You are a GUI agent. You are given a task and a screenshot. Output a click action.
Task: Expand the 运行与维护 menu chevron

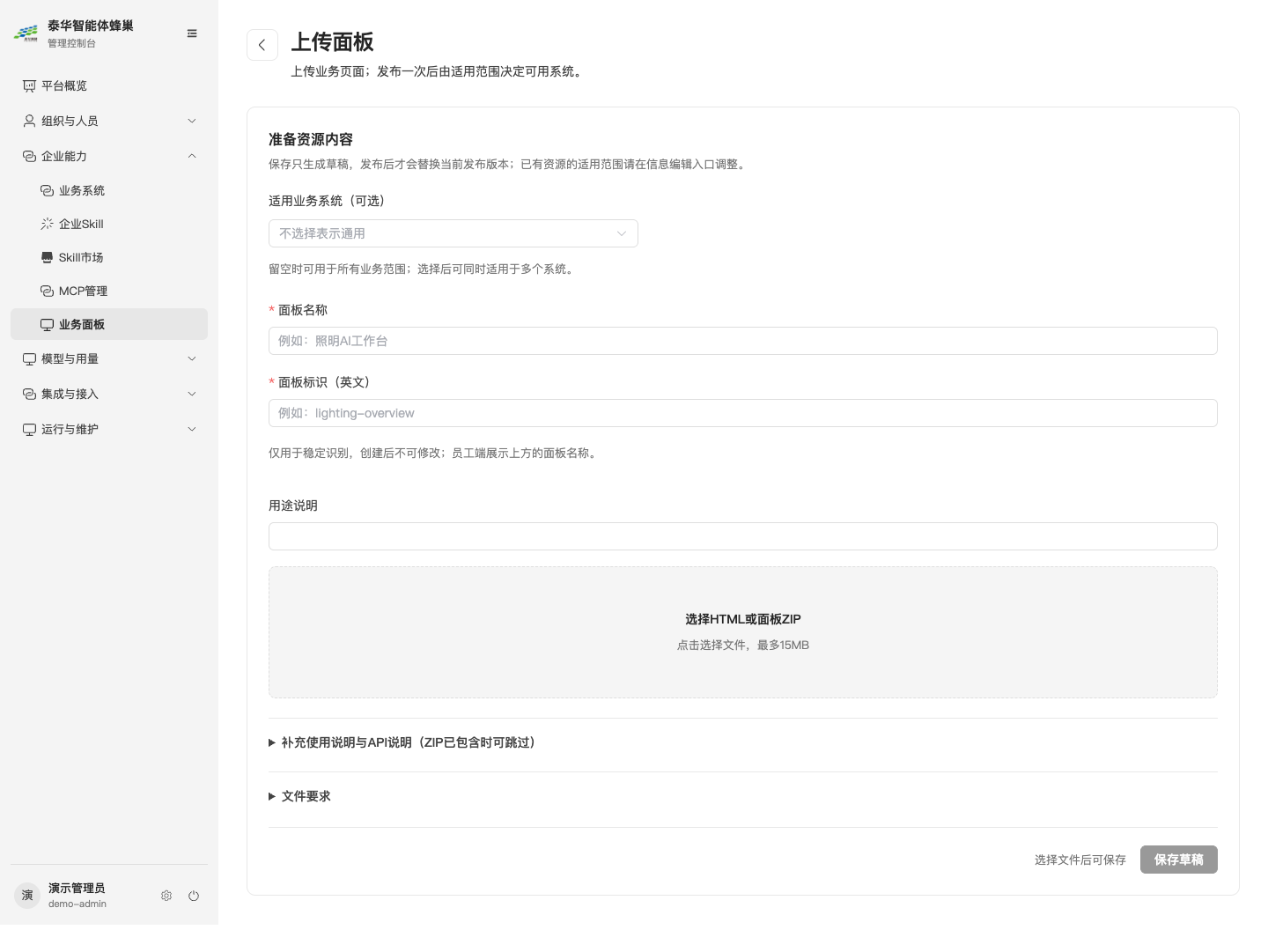[192, 429]
